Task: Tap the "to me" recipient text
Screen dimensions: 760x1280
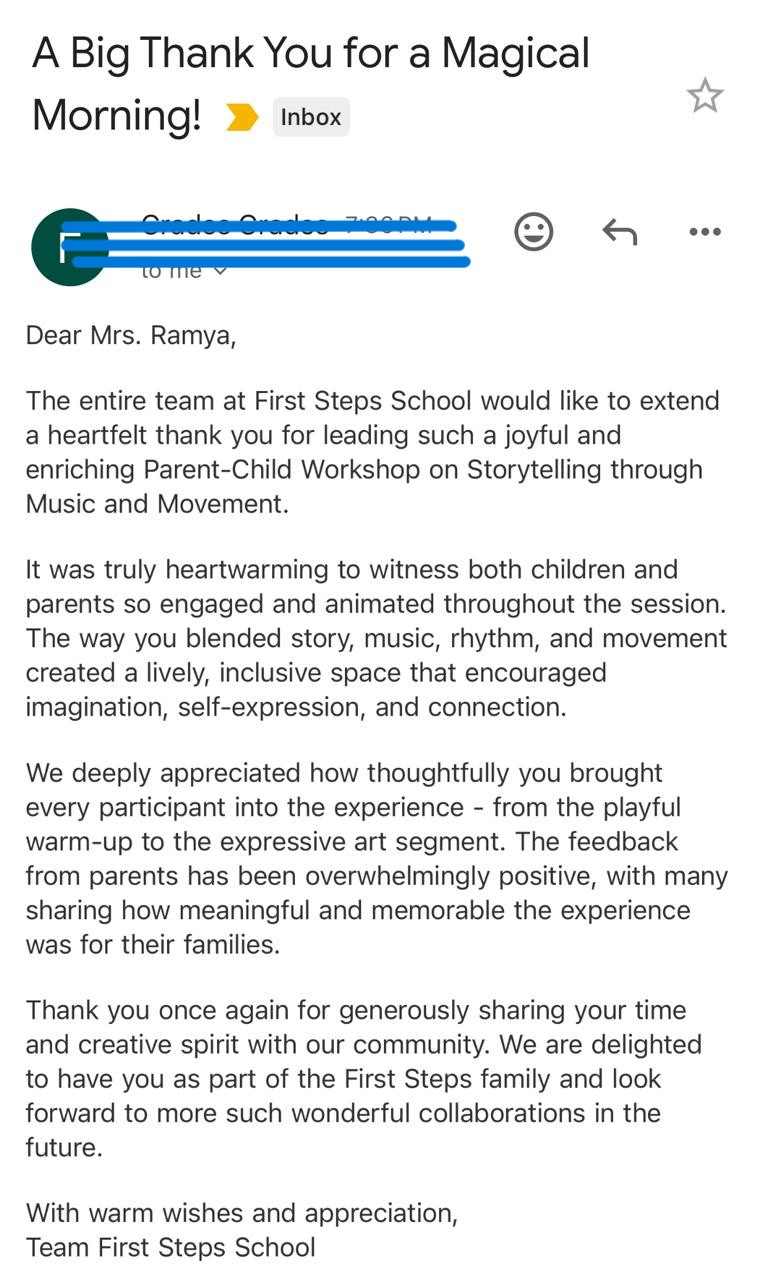Action: (x=171, y=271)
